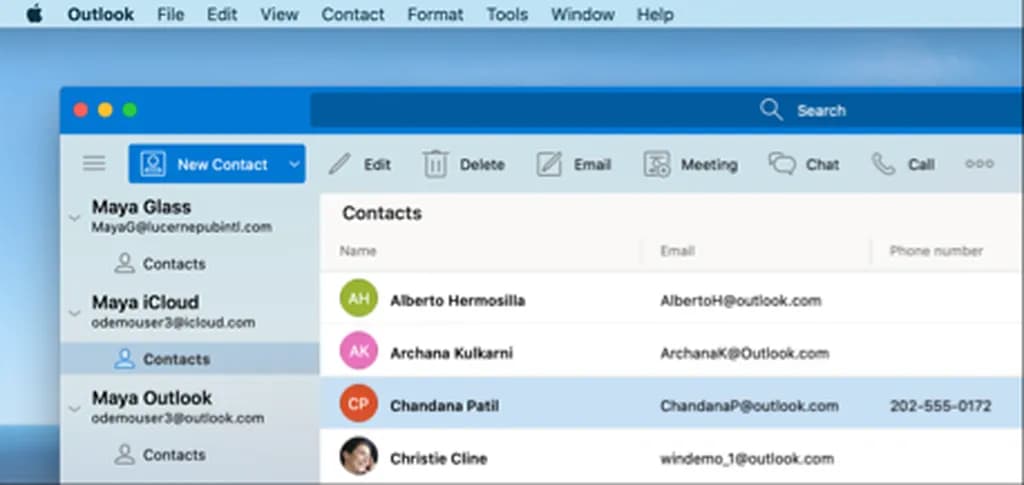This screenshot has height=485, width=1024.
Task: Collapse the Maya iCloud account section
Action: [73, 312]
